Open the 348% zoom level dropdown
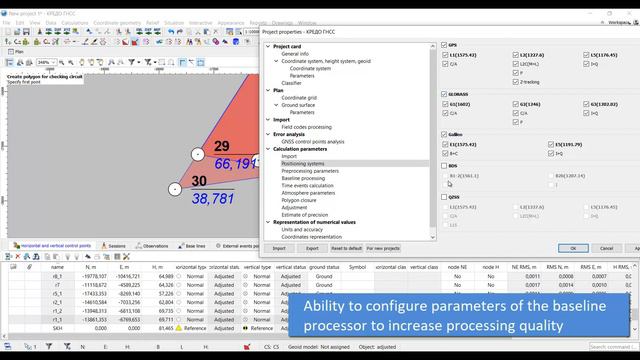 tap(53, 62)
